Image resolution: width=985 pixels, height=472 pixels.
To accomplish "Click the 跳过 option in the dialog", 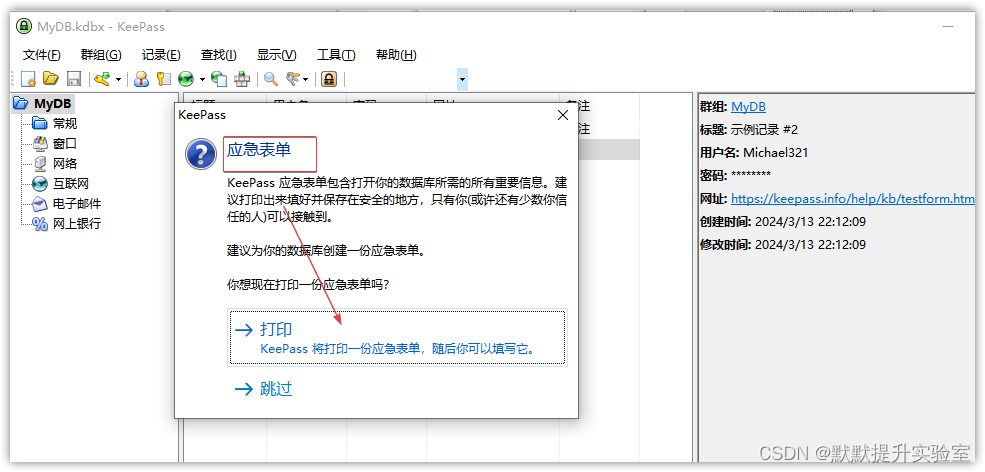I will [x=263, y=389].
